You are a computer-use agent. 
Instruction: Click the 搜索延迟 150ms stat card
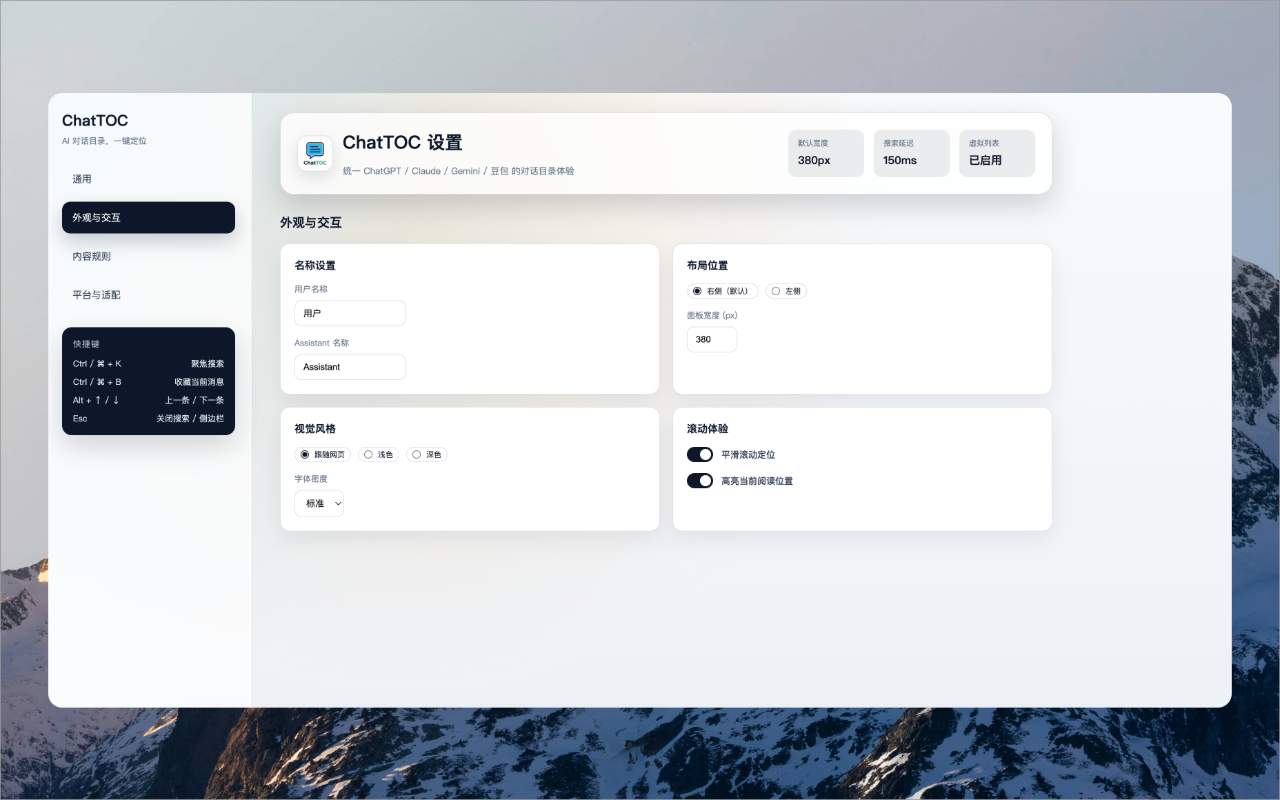[911, 153]
